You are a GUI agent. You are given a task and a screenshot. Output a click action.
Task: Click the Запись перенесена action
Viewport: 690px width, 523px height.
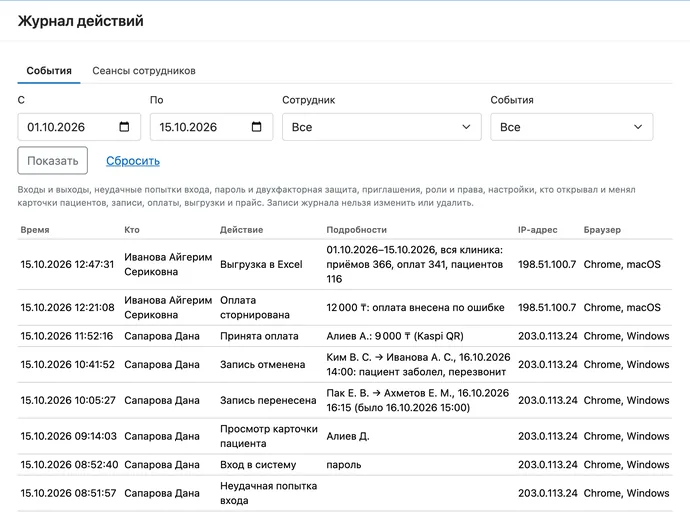coord(268,401)
